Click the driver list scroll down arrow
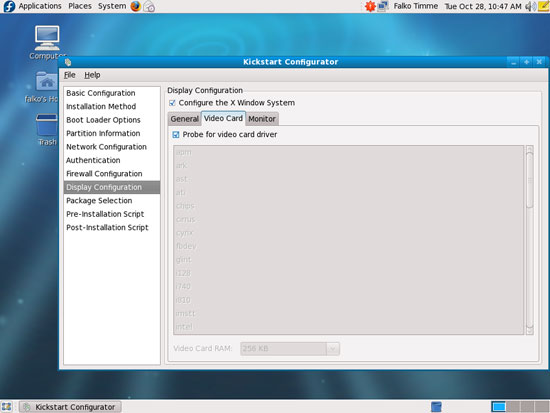 (530, 331)
